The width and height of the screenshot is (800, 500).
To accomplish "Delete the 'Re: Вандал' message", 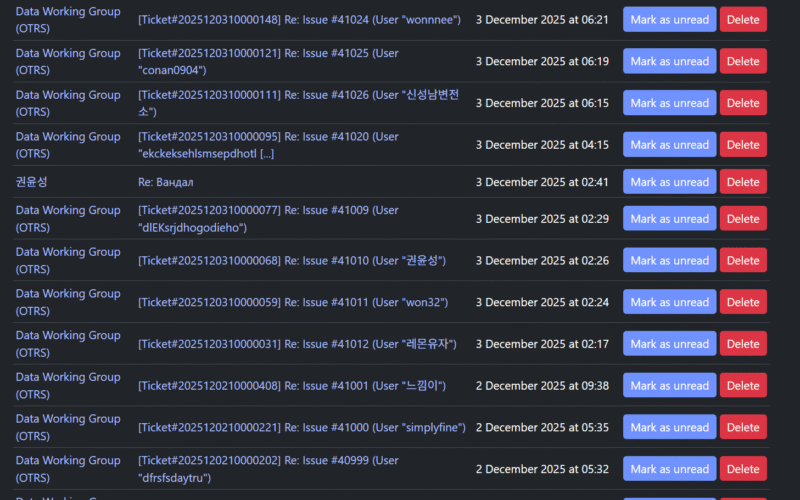I will pyautogui.click(x=743, y=182).
